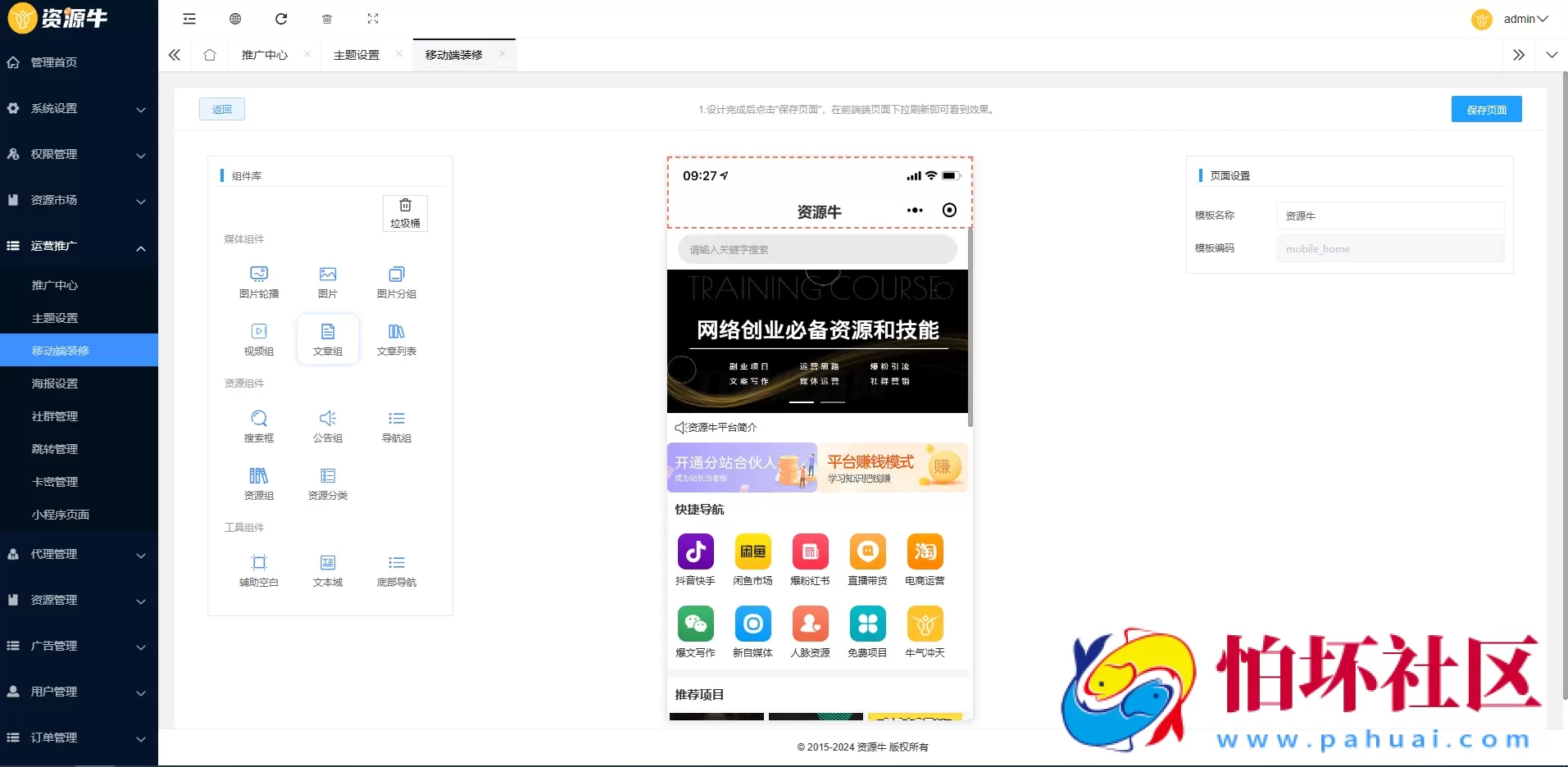Select the 视频组 (video group) component
Image resolution: width=1568 pixels, height=767 pixels.
[x=258, y=338]
